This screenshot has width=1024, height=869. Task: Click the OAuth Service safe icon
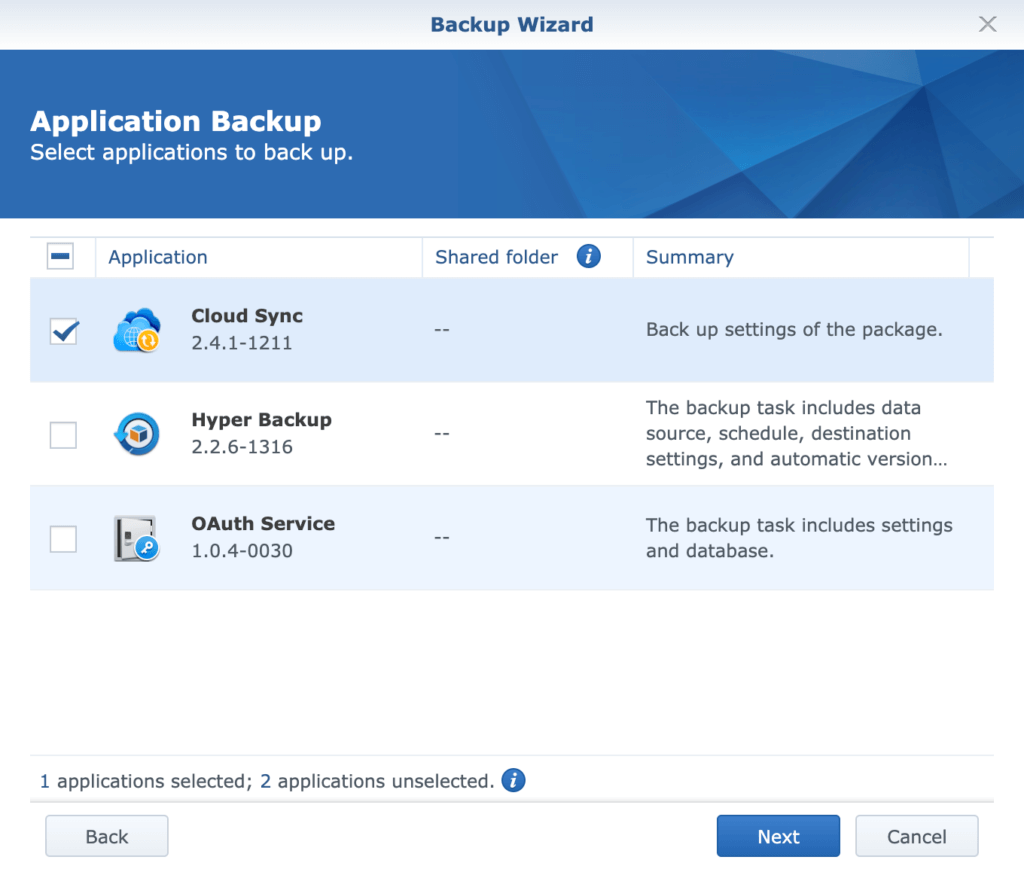tap(136, 538)
